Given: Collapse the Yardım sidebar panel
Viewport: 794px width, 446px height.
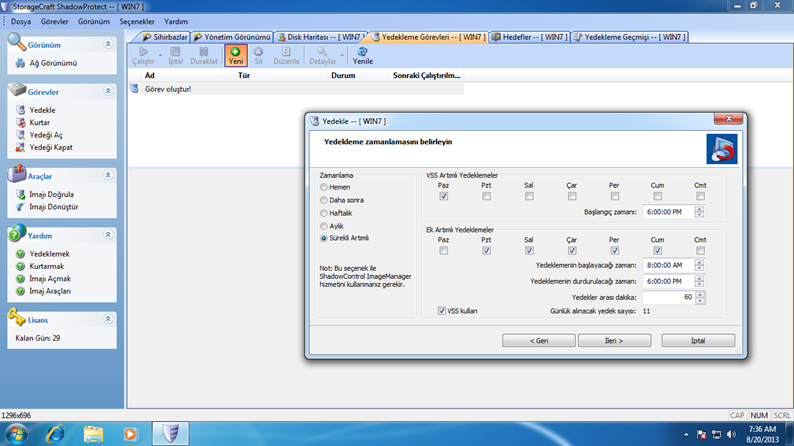Looking at the screenshot, I should pos(108,235).
